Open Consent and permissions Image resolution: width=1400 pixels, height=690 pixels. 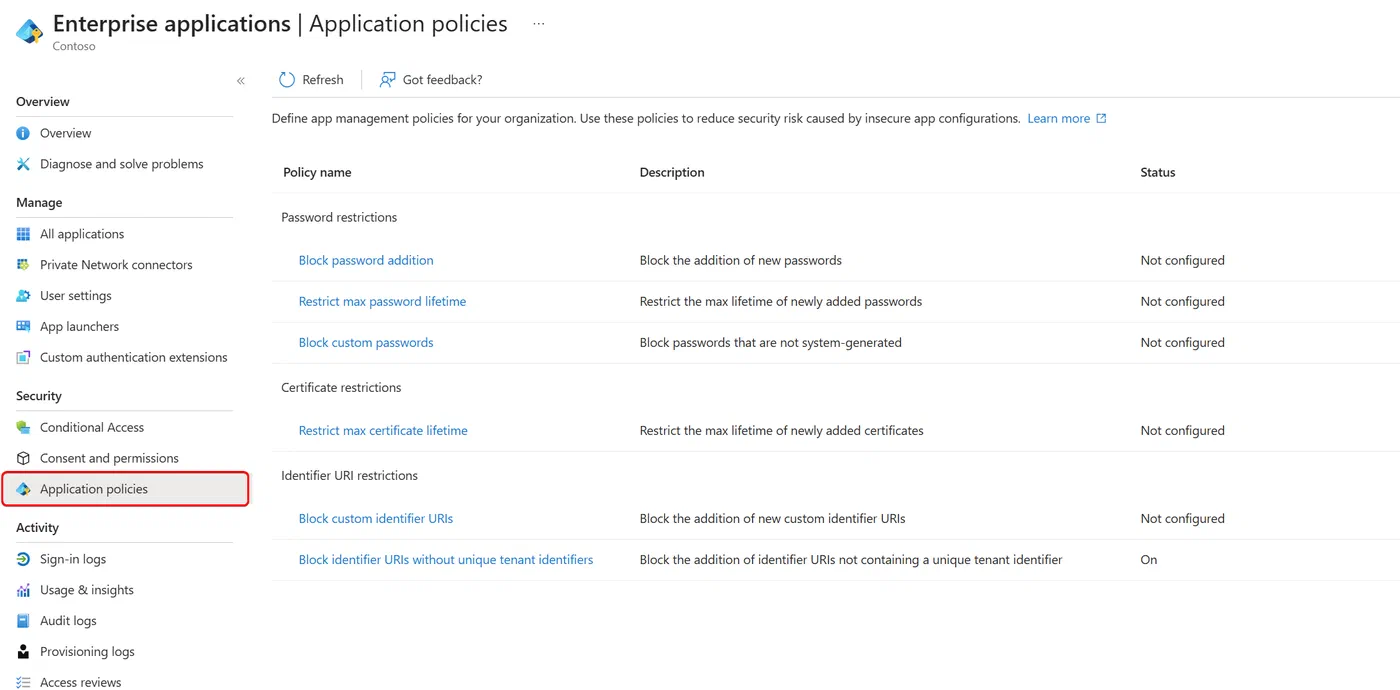click(109, 458)
